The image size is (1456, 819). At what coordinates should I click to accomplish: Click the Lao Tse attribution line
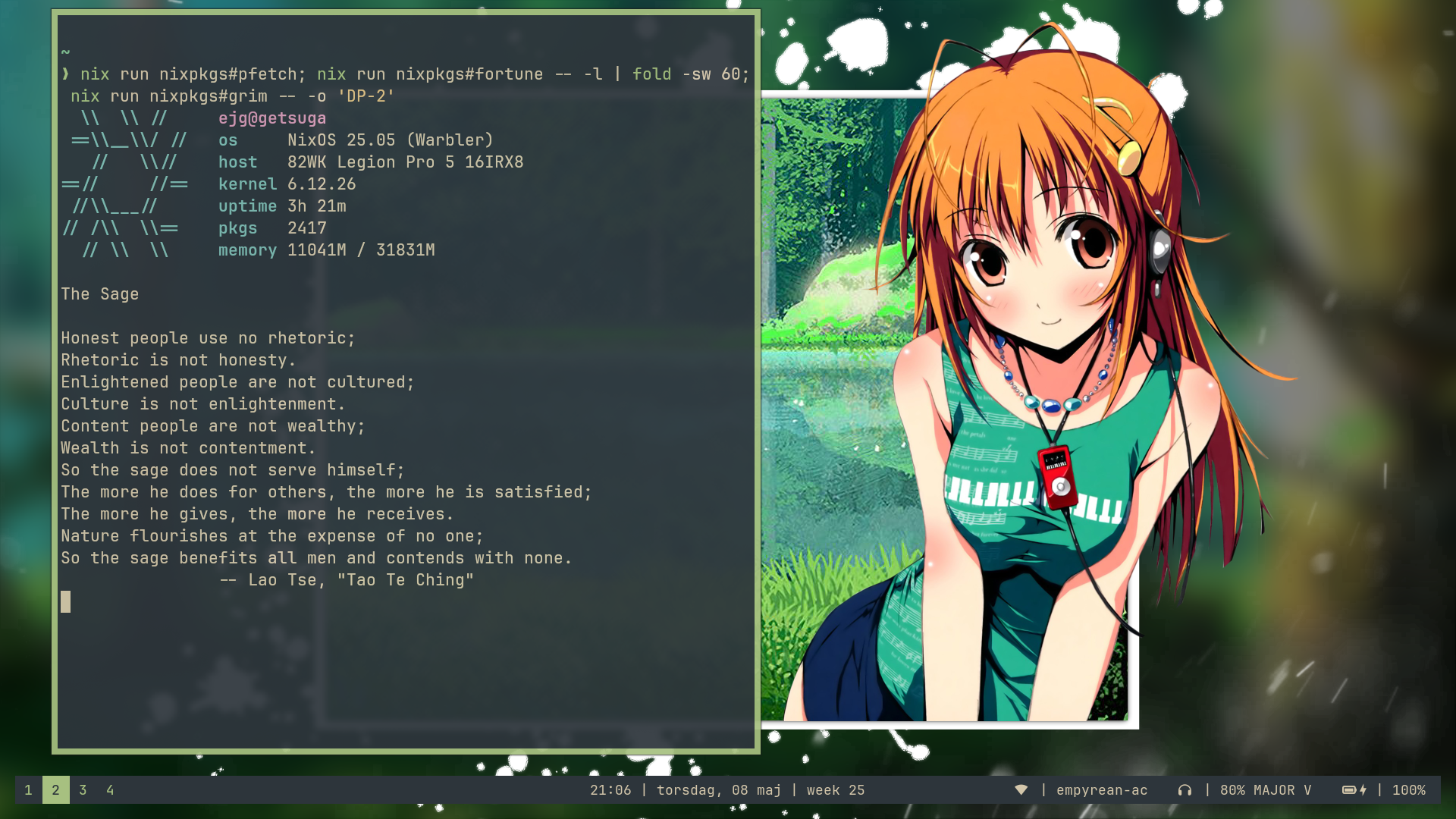coord(347,580)
